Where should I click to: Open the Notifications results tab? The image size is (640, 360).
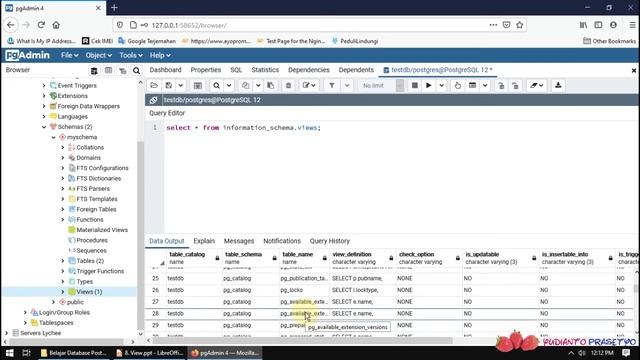coord(282,241)
